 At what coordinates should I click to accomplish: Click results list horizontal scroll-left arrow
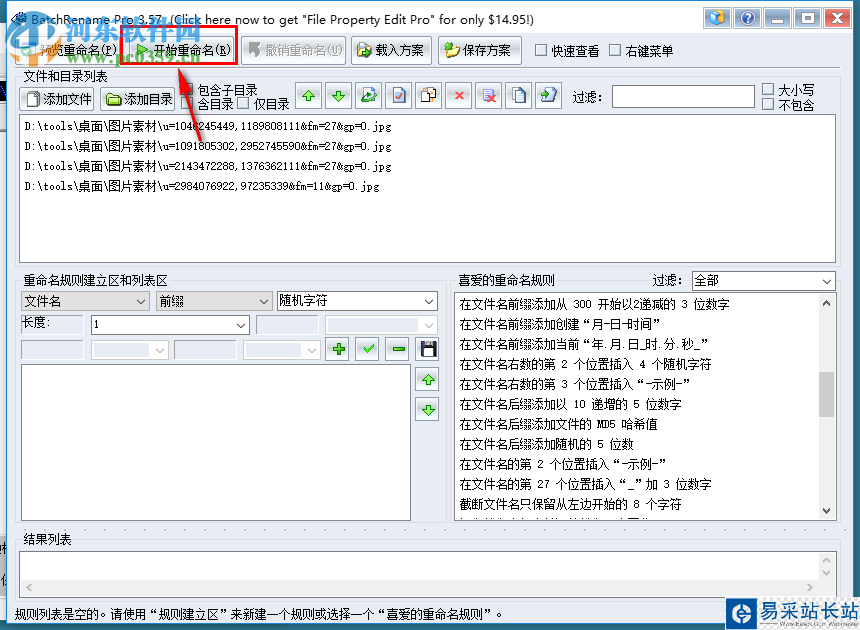point(29,587)
